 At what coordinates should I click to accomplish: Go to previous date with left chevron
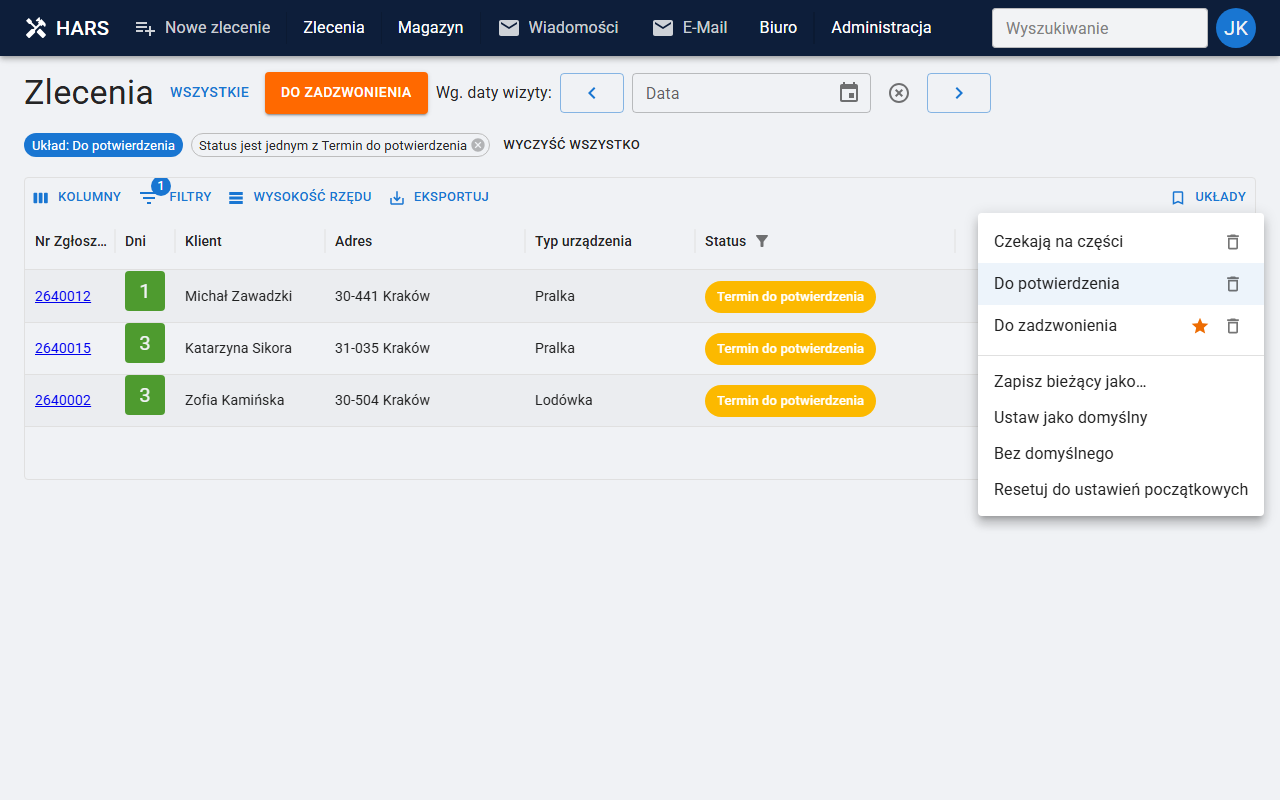592,93
